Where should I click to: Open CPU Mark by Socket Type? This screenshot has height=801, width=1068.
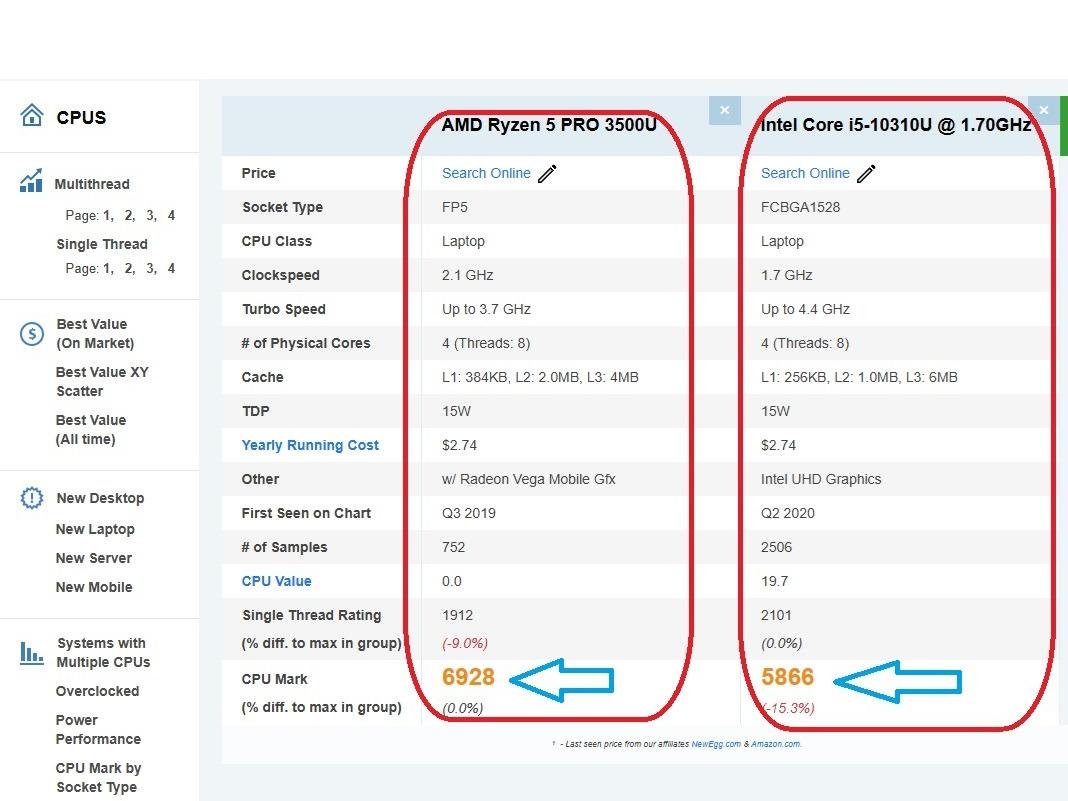(x=98, y=778)
